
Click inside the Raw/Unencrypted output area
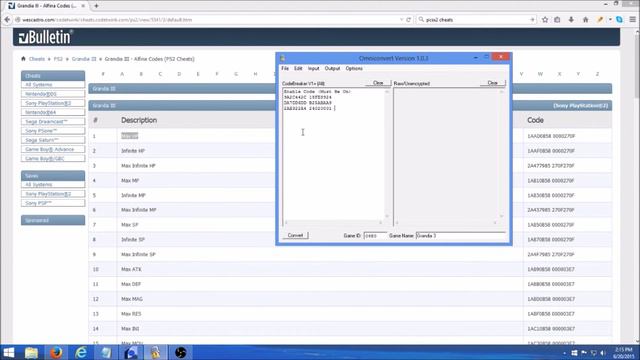click(446, 154)
